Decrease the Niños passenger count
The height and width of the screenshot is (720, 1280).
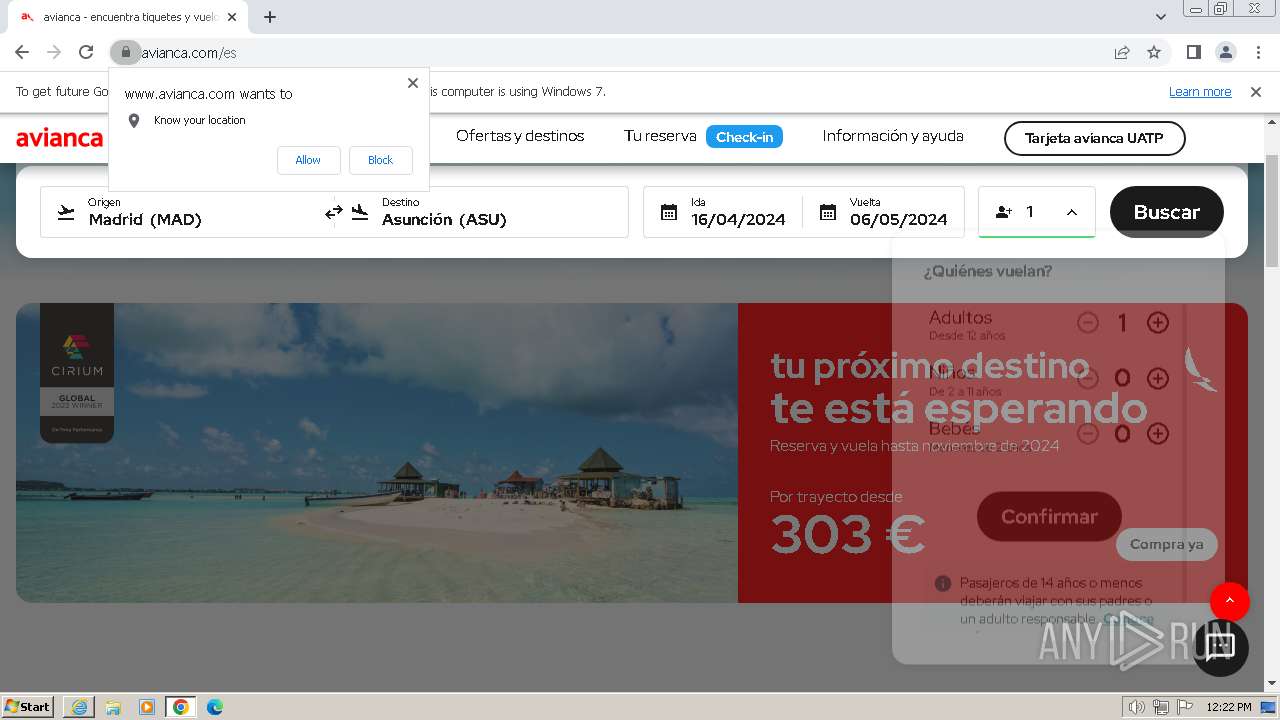[x=1087, y=378]
